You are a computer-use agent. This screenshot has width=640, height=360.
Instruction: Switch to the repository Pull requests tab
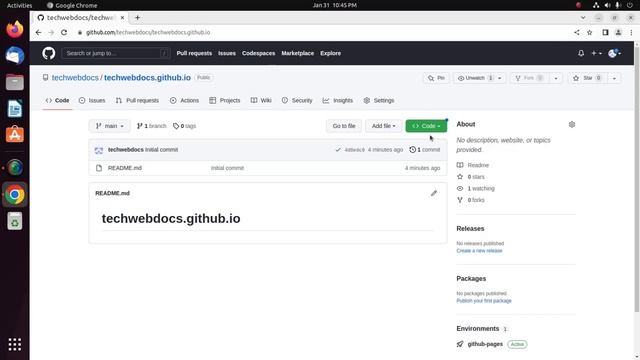coord(137,100)
